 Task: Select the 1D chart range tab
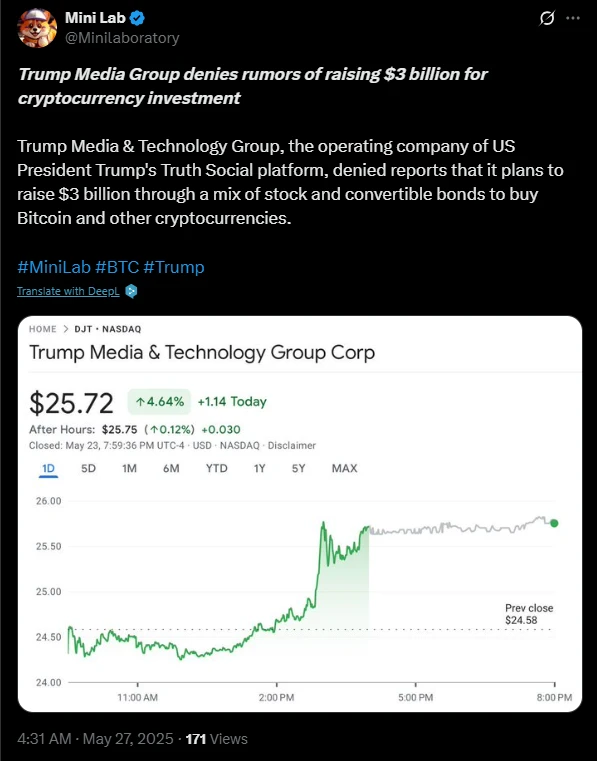coord(48,469)
